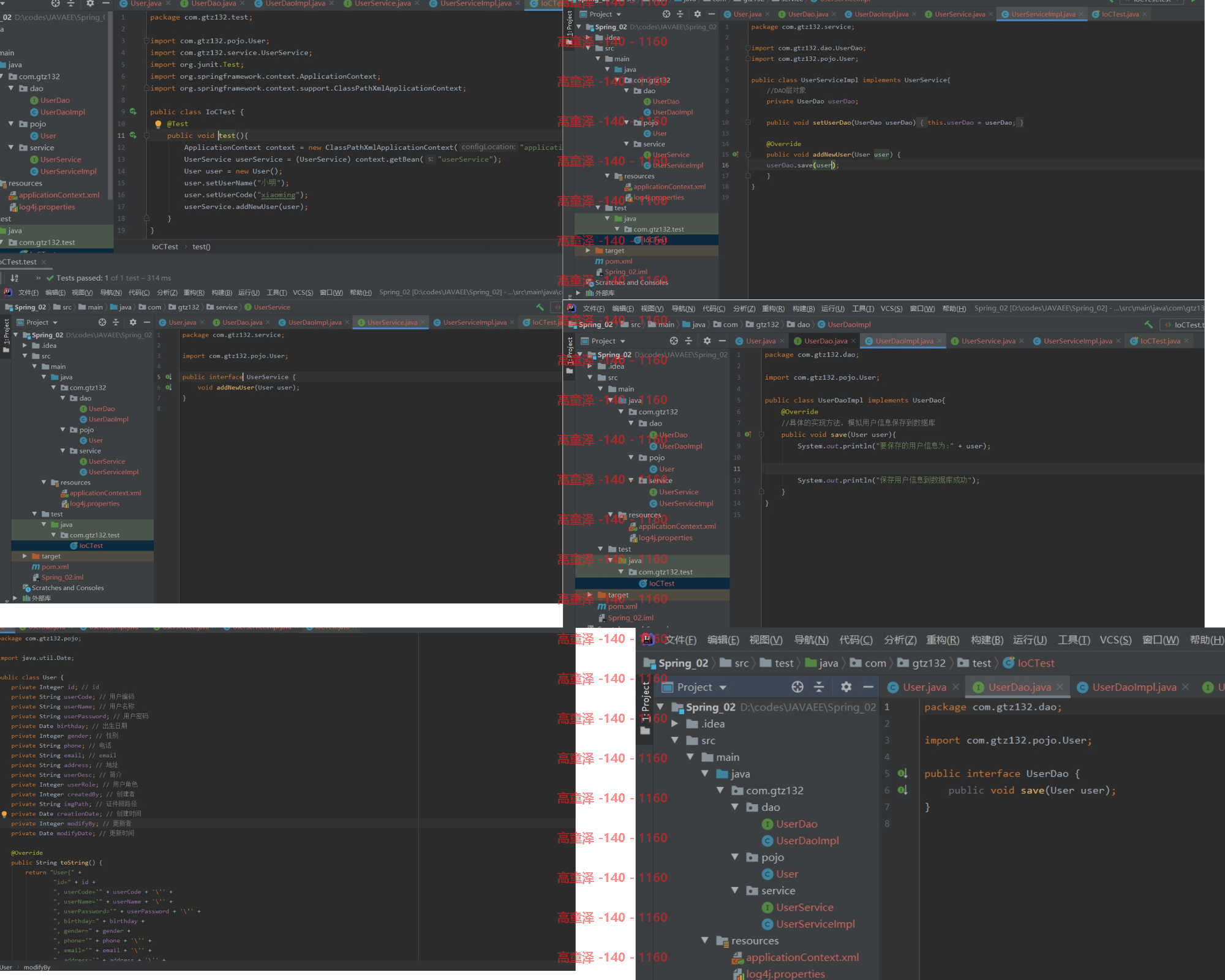Click collapse-all icon in UserService.java window Project panel
This screenshot has height=980, width=1225.
click(x=116, y=322)
